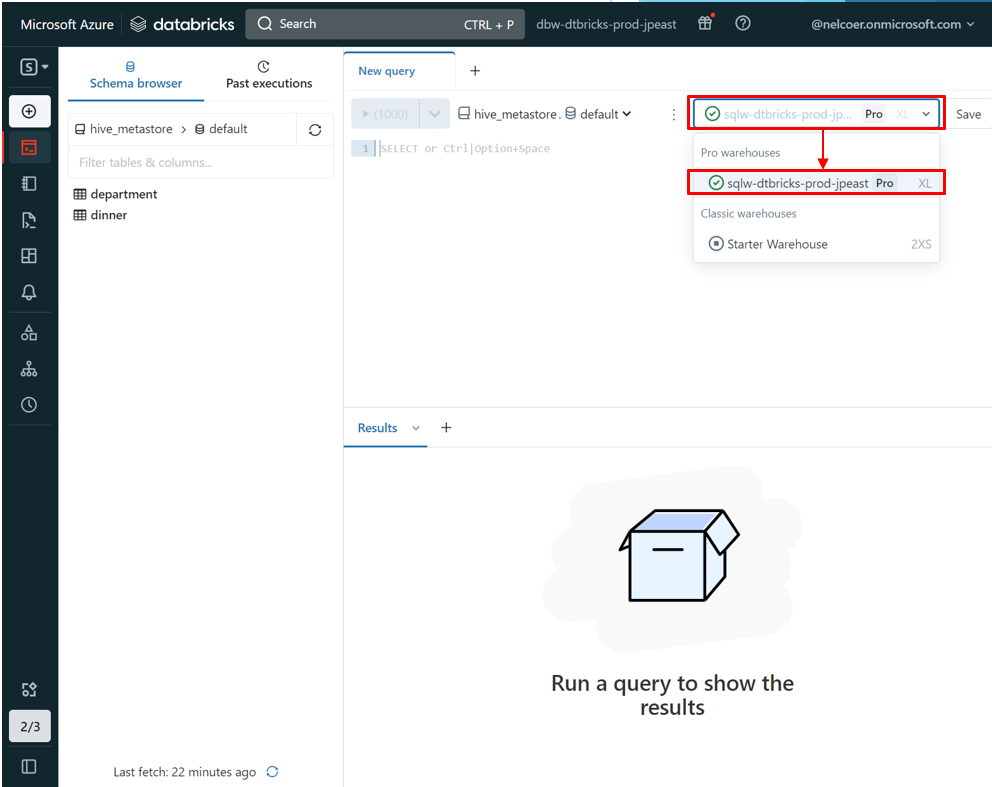Click the Pro warehouses heading

pyautogui.click(x=740, y=153)
